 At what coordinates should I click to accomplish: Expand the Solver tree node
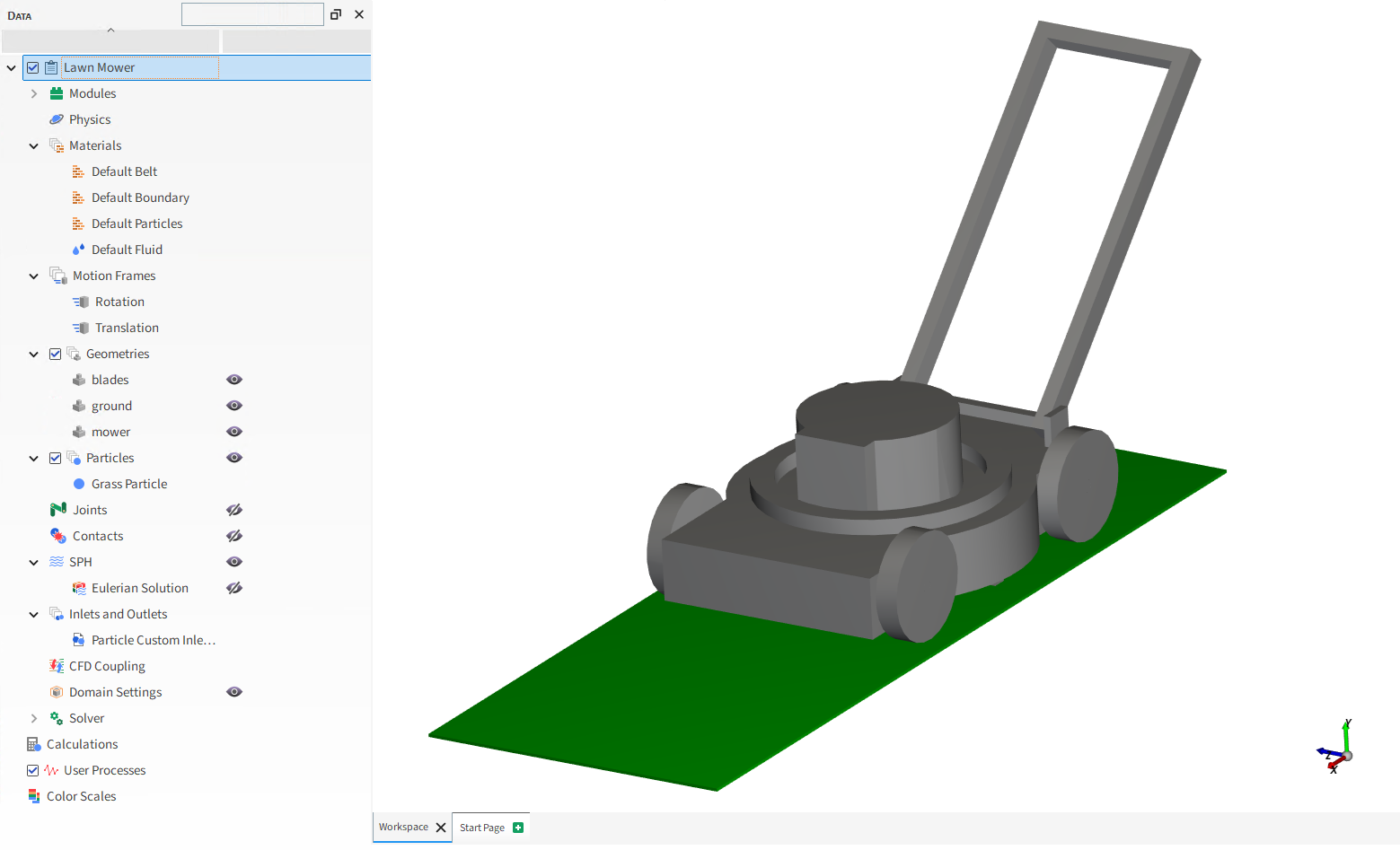coord(34,718)
